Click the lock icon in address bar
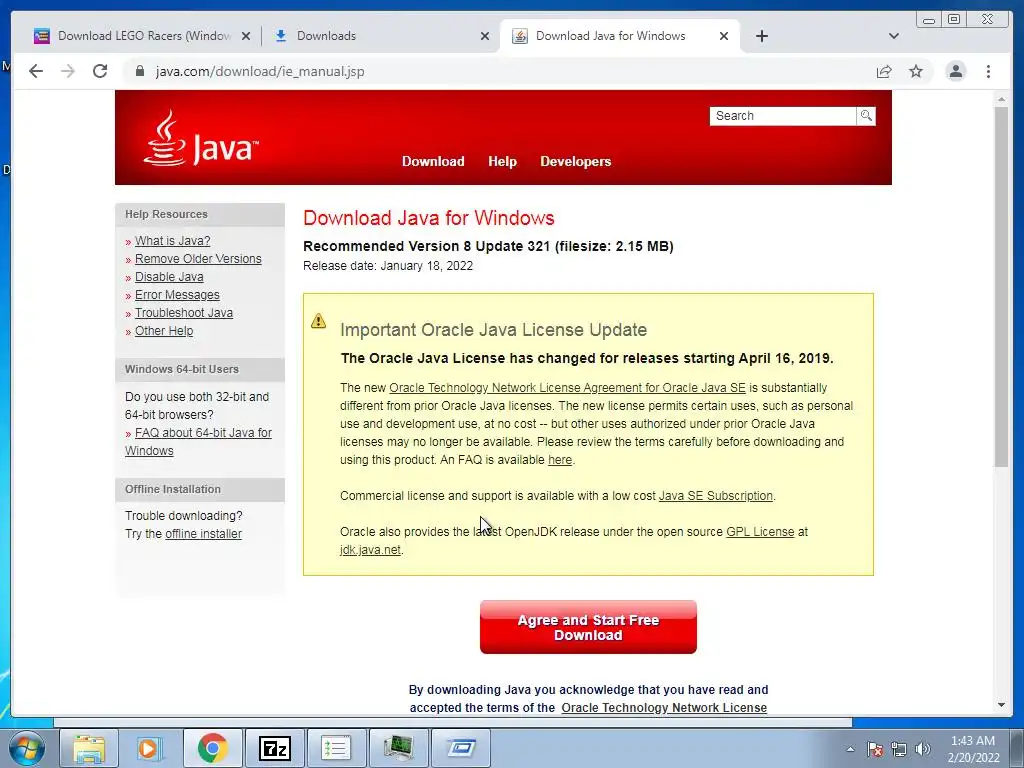This screenshot has height=768, width=1024. 139,71
